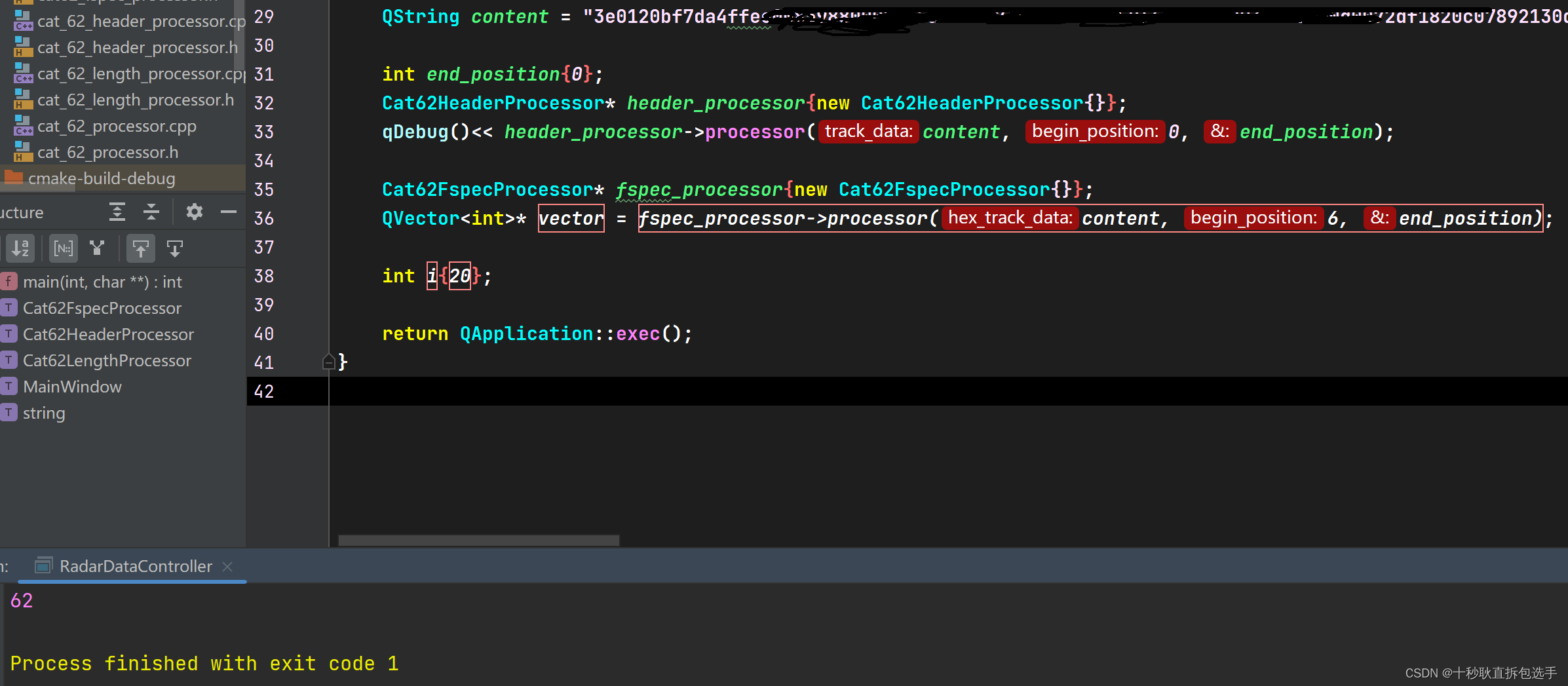
Task: Click header file icon of cat_62_processor.h
Action: tap(23, 151)
